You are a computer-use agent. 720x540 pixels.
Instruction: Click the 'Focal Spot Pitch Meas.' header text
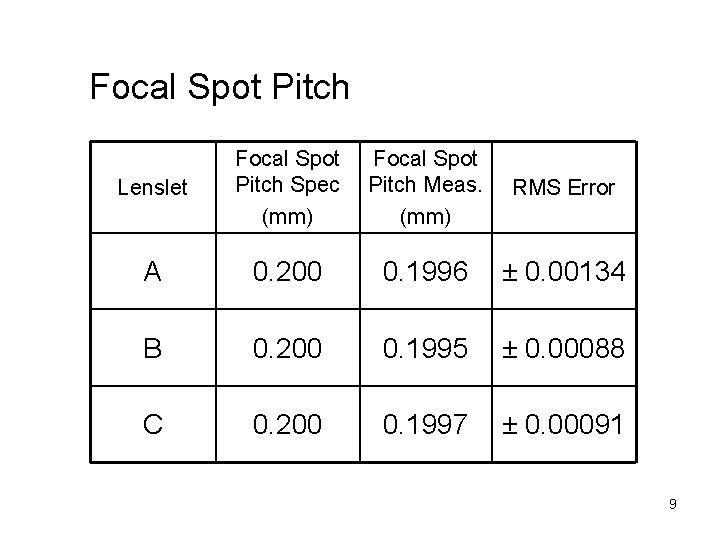coord(425,172)
